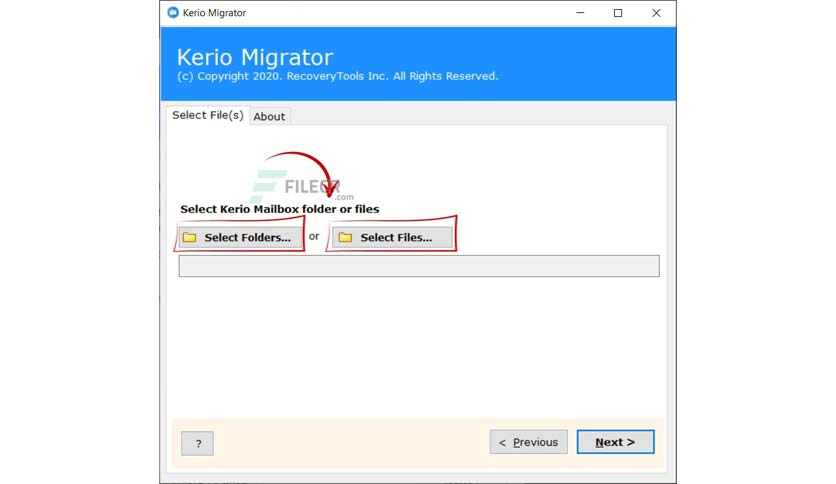The image size is (836, 484).
Task: Open the About tab
Action: [269, 116]
